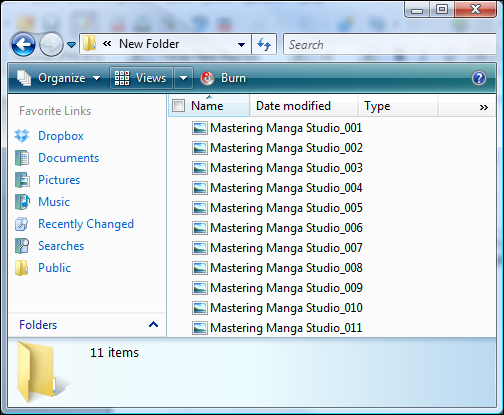Click the Views grid icon

(x=122, y=78)
